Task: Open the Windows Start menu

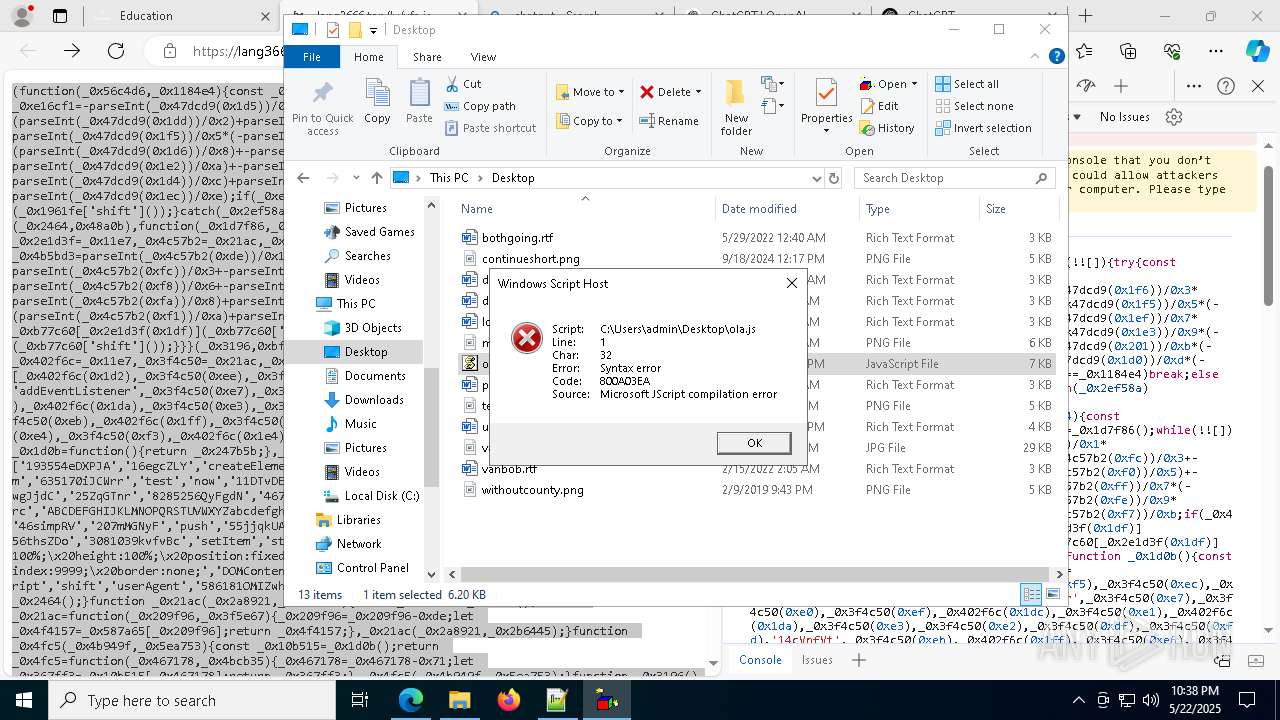Action: pos(24,700)
